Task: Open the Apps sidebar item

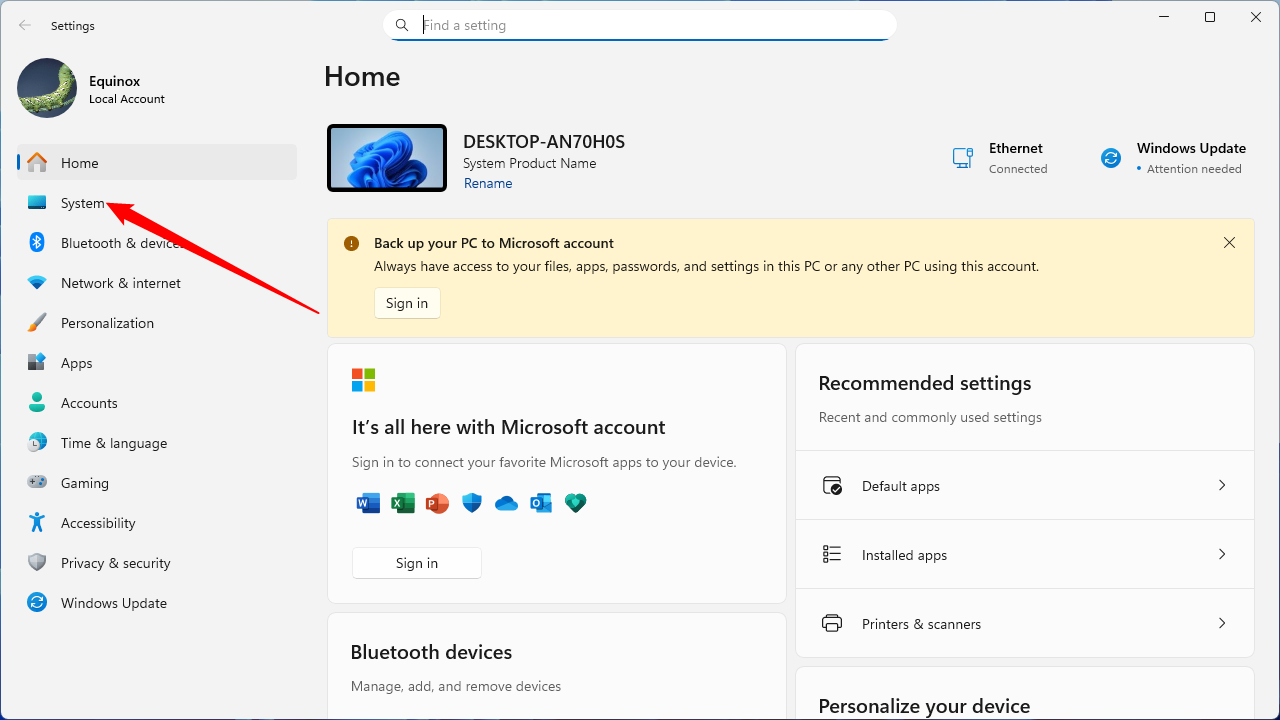Action: pyautogui.click(x=77, y=363)
